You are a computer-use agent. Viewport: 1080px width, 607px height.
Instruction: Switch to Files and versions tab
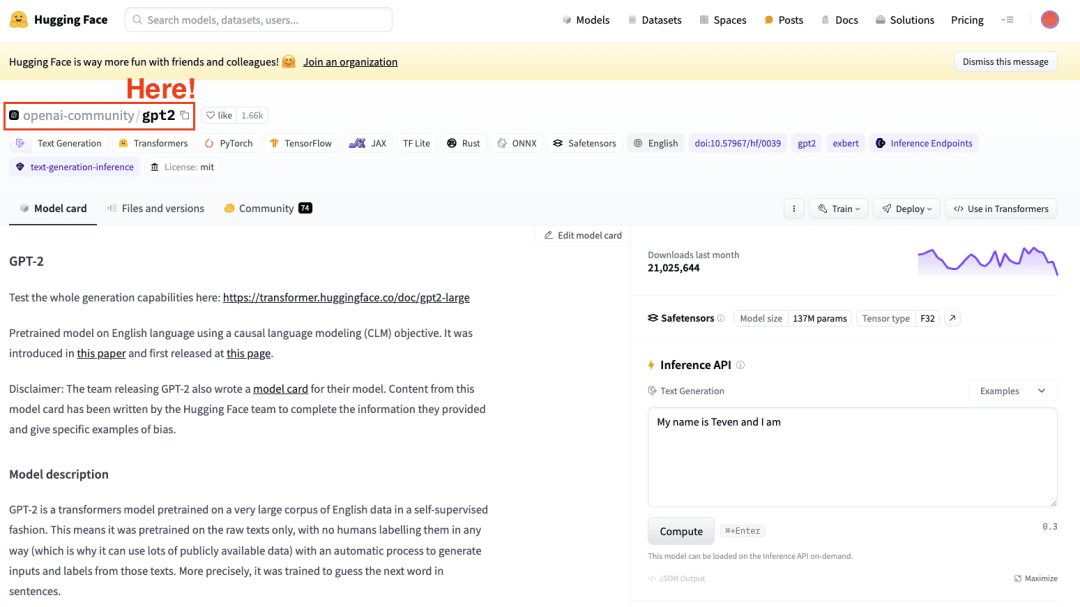pyautogui.click(x=155, y=209)
